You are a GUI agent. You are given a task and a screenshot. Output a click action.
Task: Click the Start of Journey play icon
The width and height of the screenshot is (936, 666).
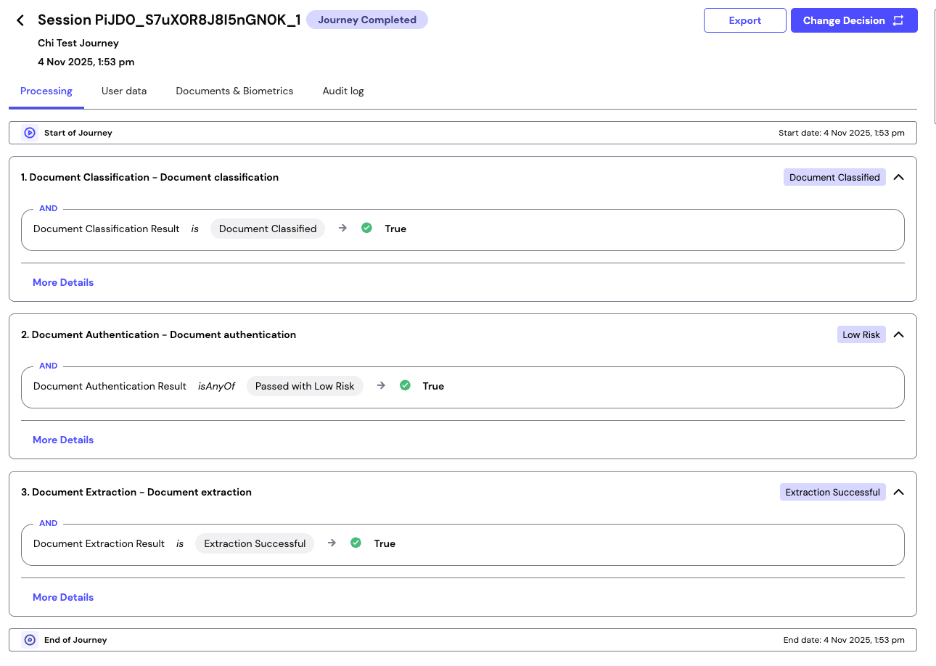point(29,132)
